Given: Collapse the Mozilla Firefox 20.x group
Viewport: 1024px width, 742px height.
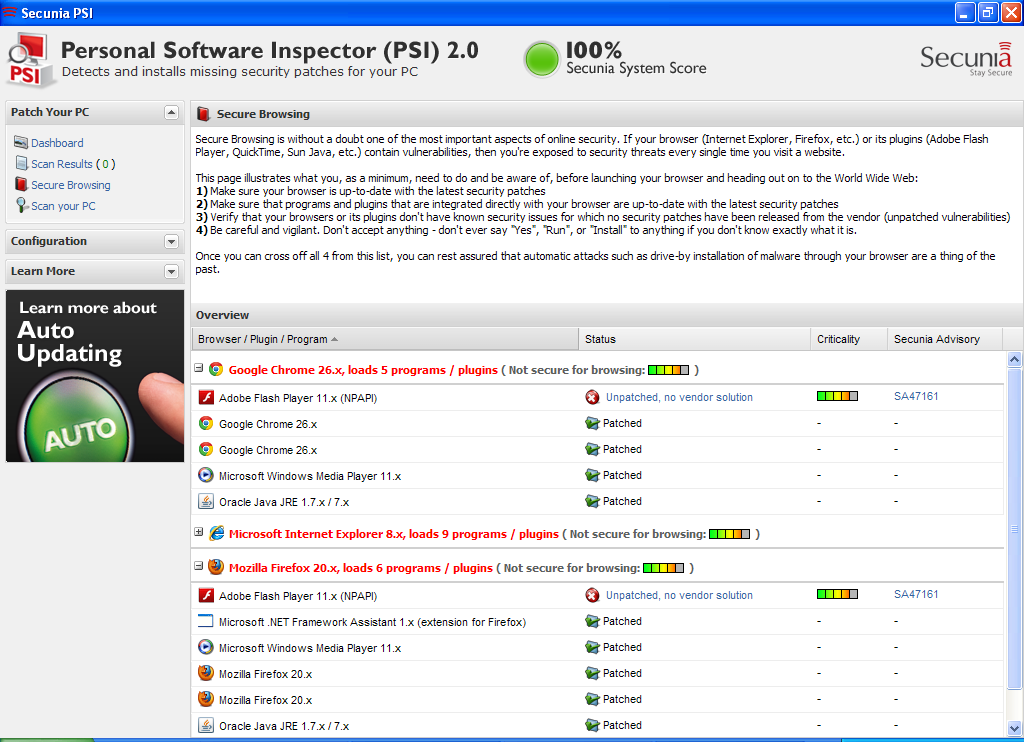Looking at the screenshot, I should [x=199, y=566].
